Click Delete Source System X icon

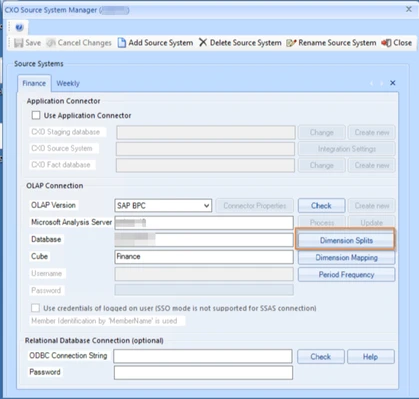[x=203, y=43]
